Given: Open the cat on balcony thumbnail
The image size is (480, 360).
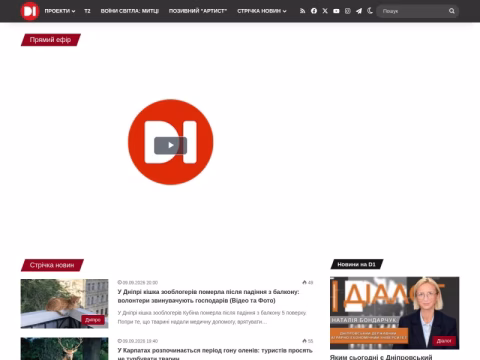Looking at the screenshot, I should tap(64, 304).
